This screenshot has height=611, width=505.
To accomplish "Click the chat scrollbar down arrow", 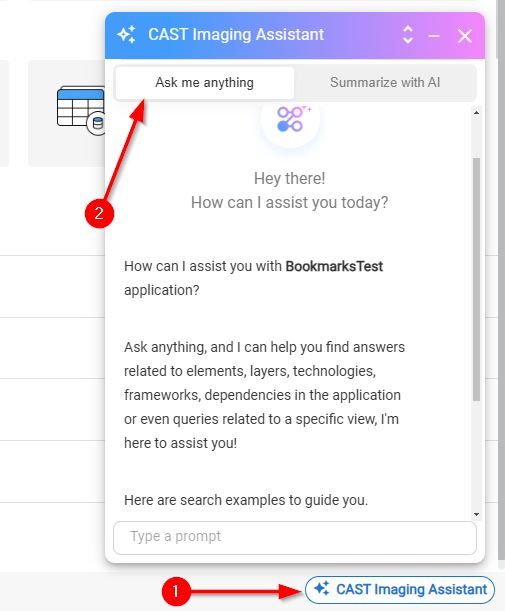I will tap(476, 514).
